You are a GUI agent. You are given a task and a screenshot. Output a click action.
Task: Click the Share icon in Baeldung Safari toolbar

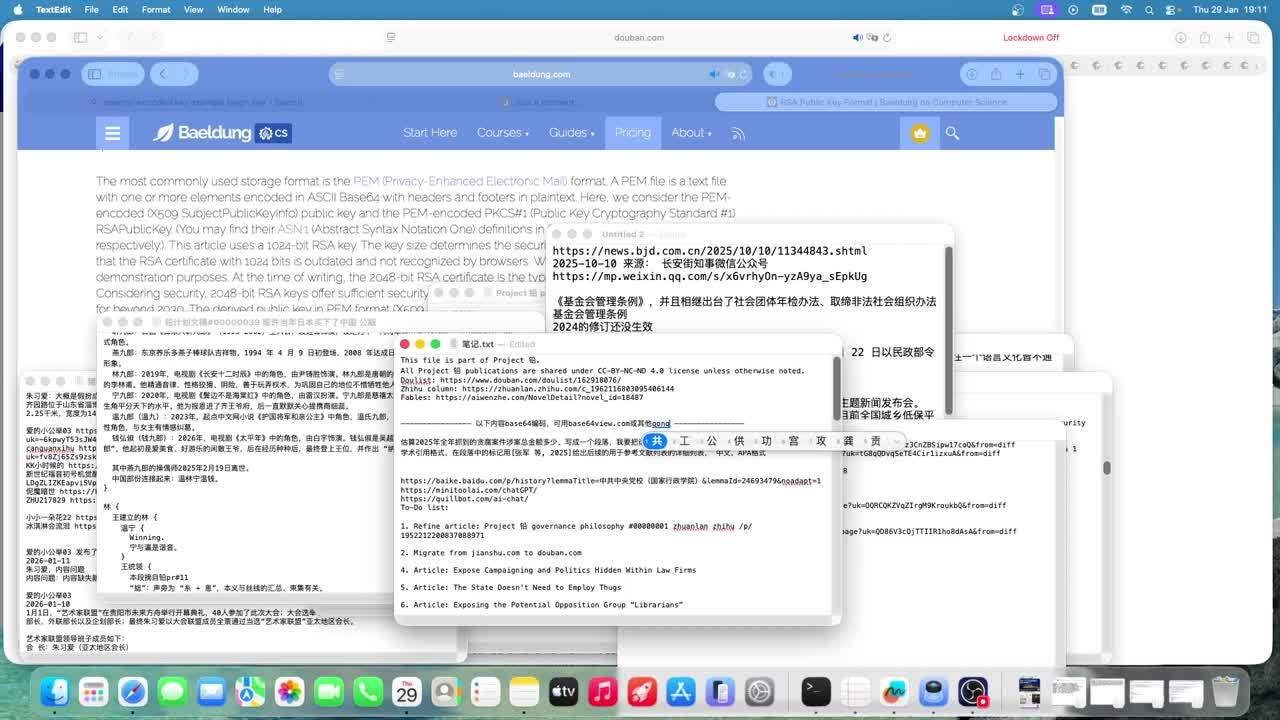(995, 74)
